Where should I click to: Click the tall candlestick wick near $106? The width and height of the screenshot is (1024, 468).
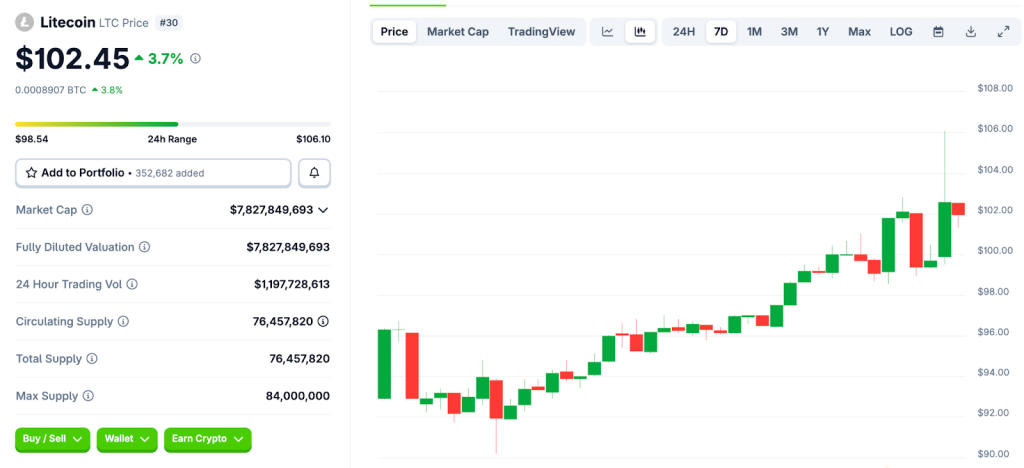tap(944, 160)
